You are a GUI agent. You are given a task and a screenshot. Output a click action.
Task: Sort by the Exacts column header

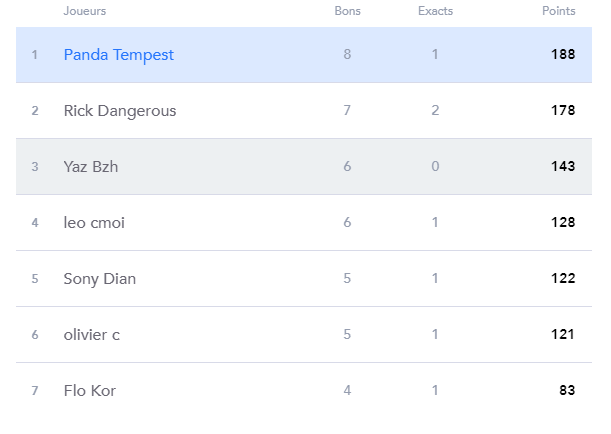435,11
